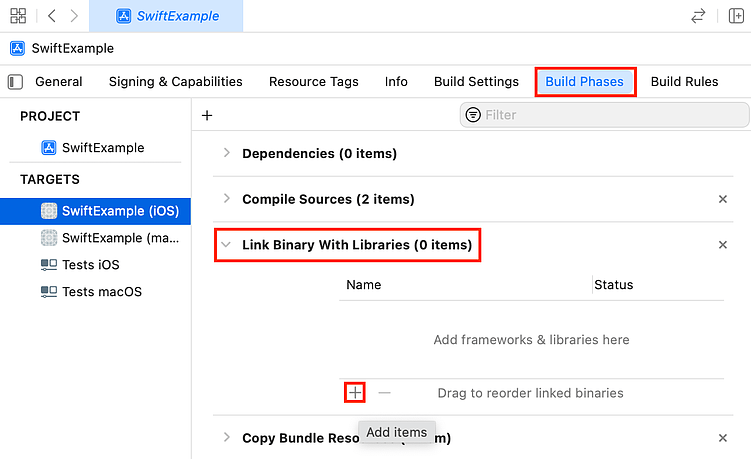
Task: Open Signing & Capabilities tab
Action: pyautogui.click(x=175, y=82)
